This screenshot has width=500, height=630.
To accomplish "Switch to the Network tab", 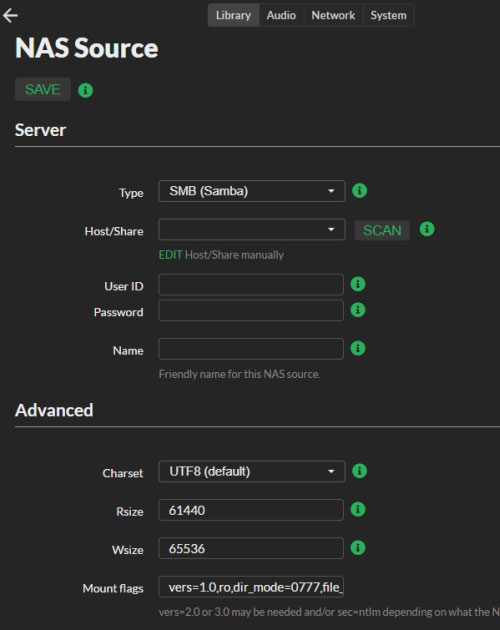I will click(x=333, y=15).
